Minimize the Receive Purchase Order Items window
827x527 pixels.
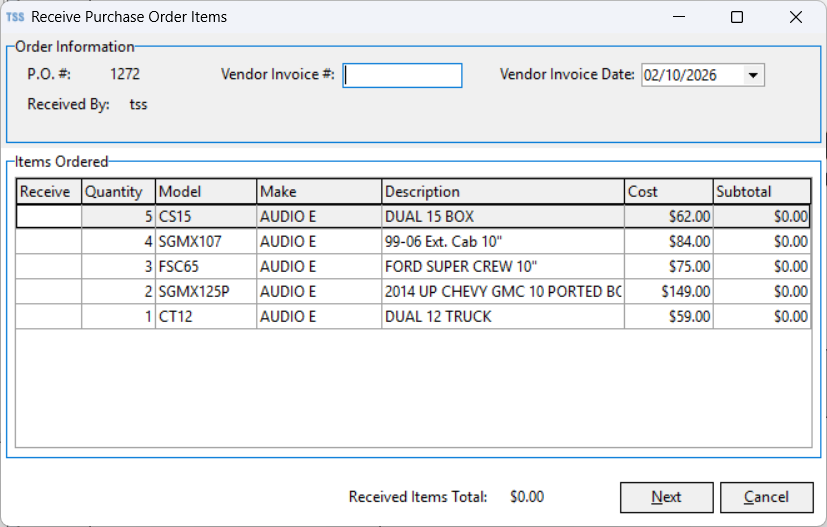pos(679,17)
